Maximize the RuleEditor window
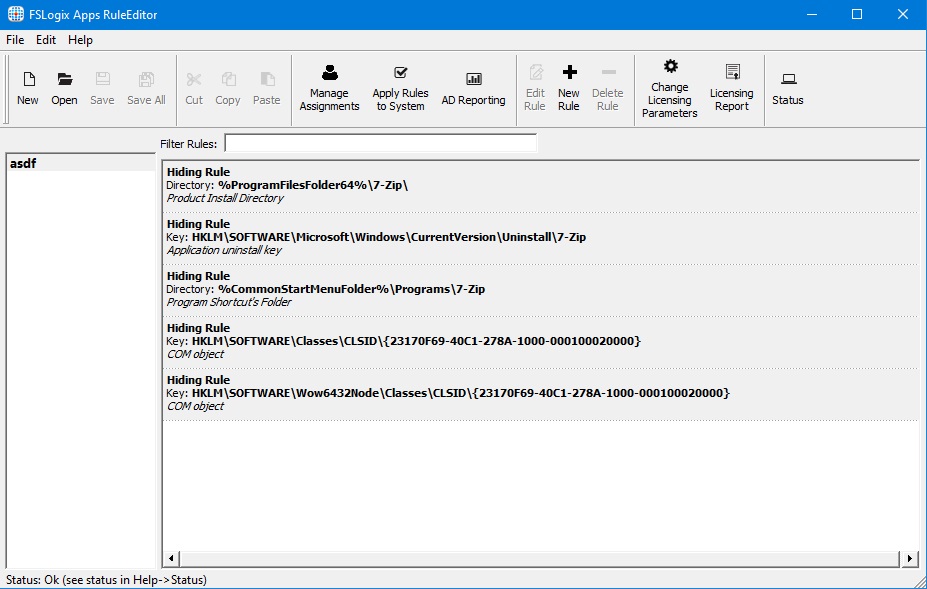Viewport: 927px width, 589px height. [x=857, y=14]
